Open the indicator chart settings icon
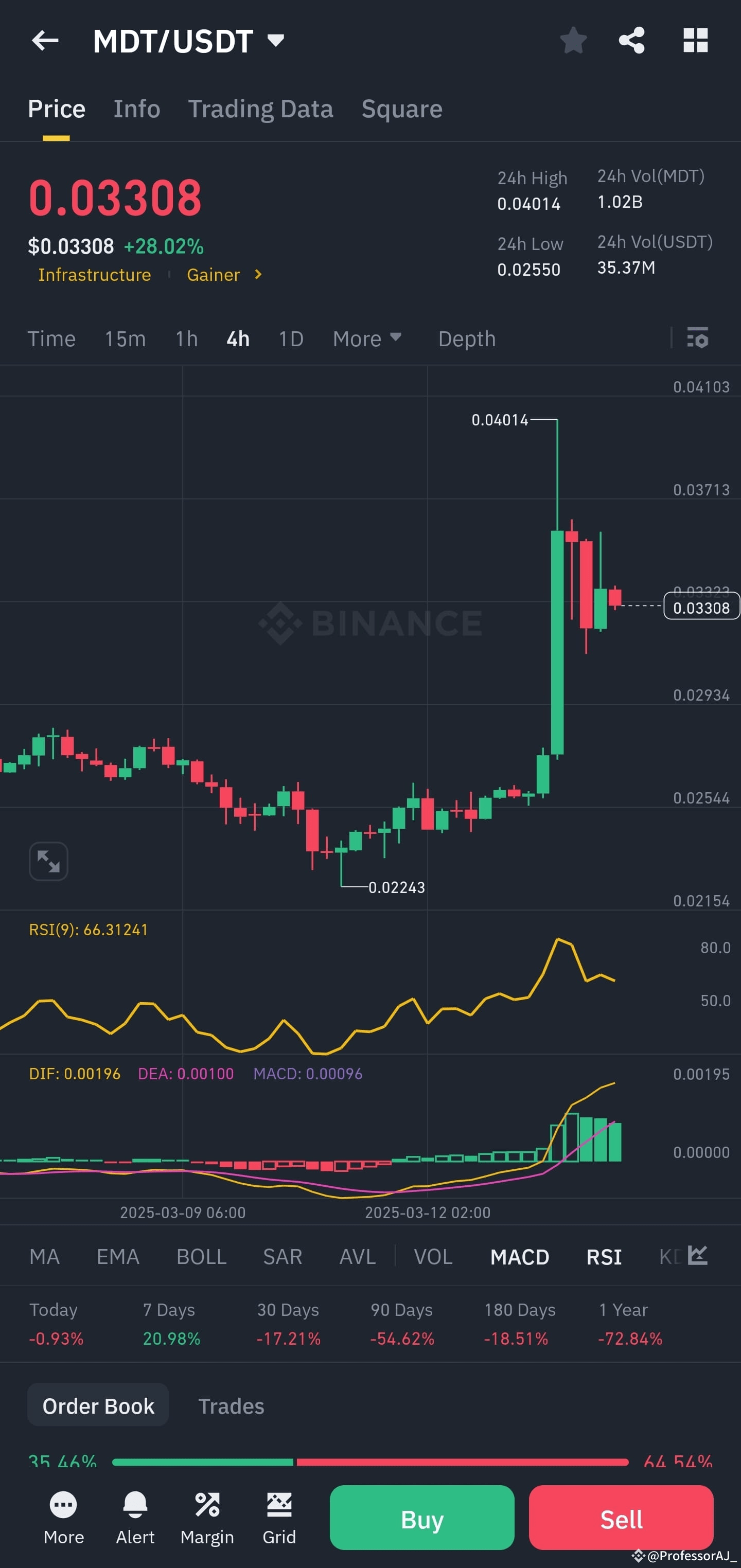 click(x=698, y=1256)
